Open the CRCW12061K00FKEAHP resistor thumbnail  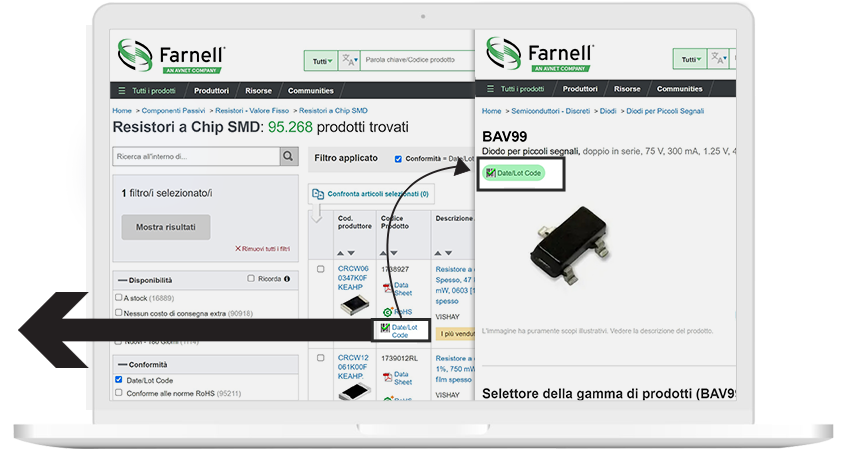click(355, 391)
